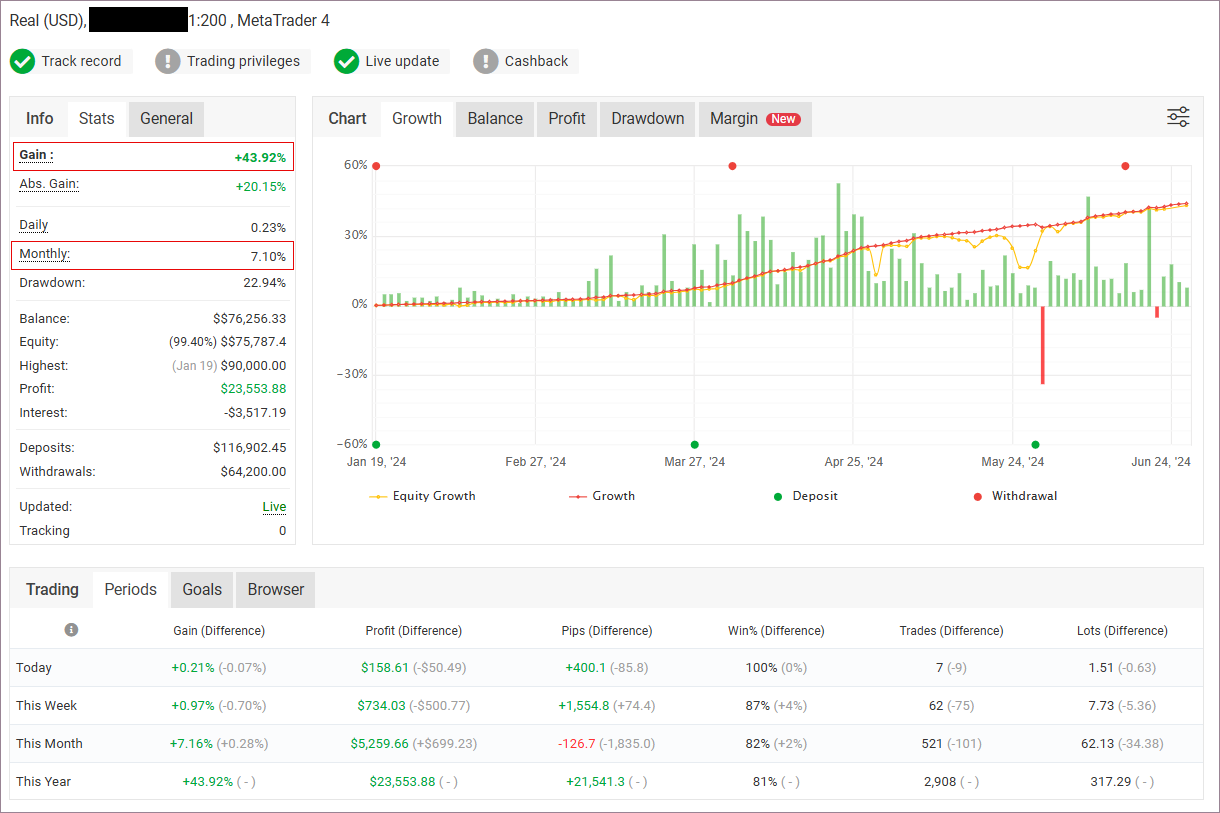The image size is (1220, 813).
Task: Click the Gain (Difference) column header
Action: 219,631
